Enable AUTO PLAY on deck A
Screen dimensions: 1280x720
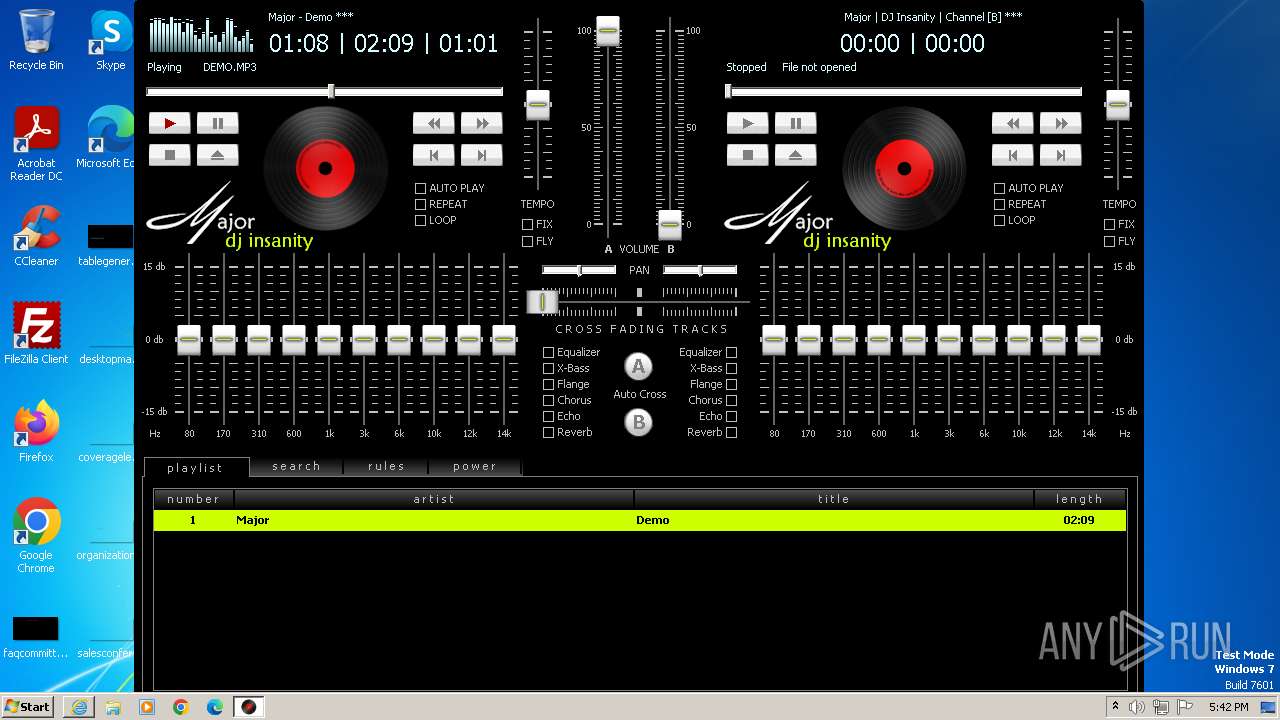pos(421,188)
